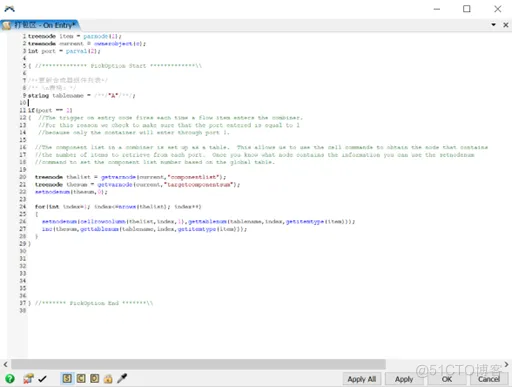Select the On Entry code tab
The height and width of the screenshot is (387, 512).
click(x=40, y=25)
